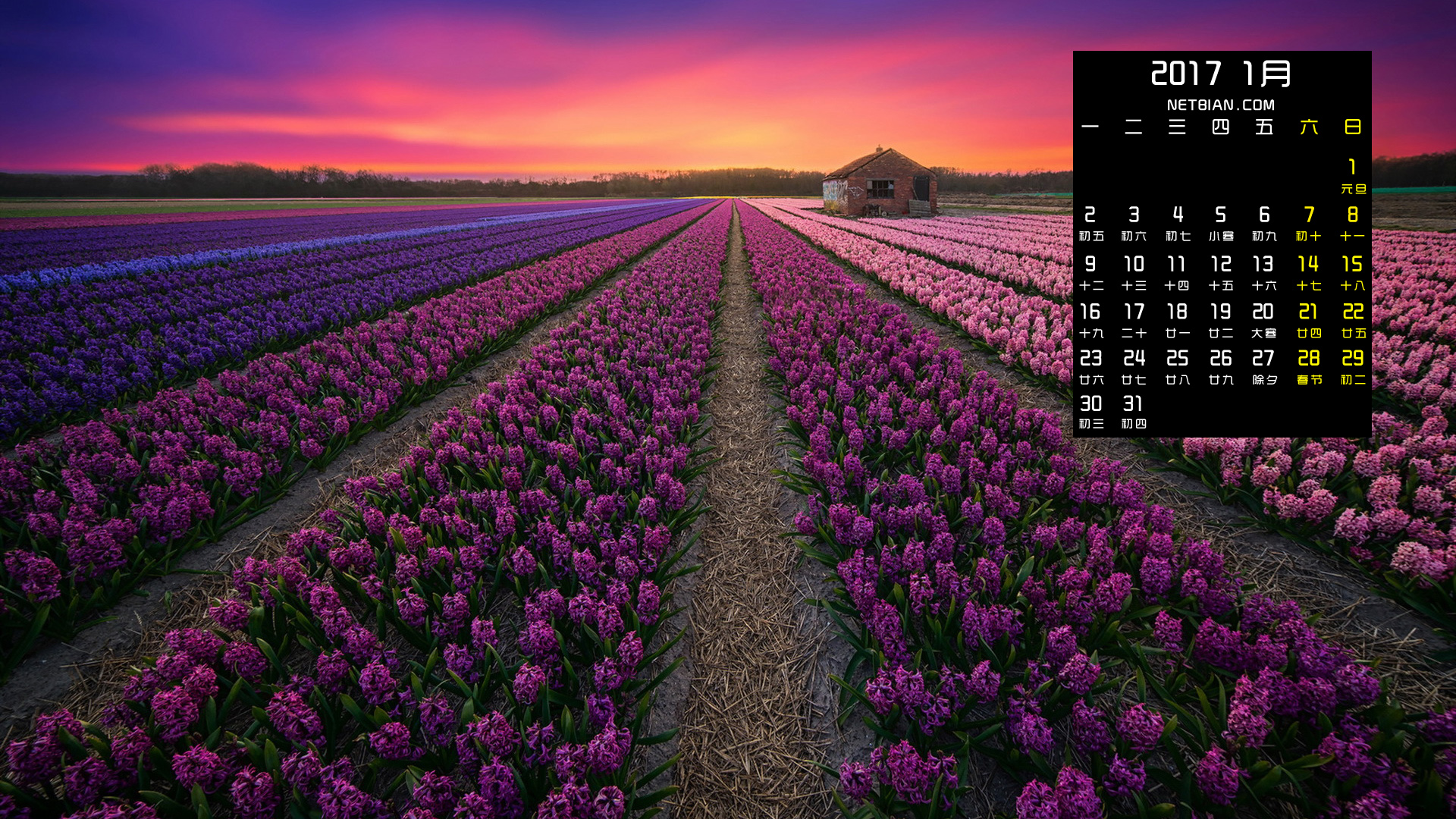Click the NETBIAN.COM website text
1456x819 pixels.
pos(1221,105)
